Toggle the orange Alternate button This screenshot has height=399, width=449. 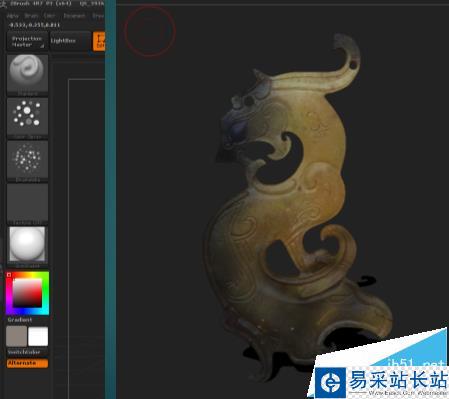click(x=27, y=363)
